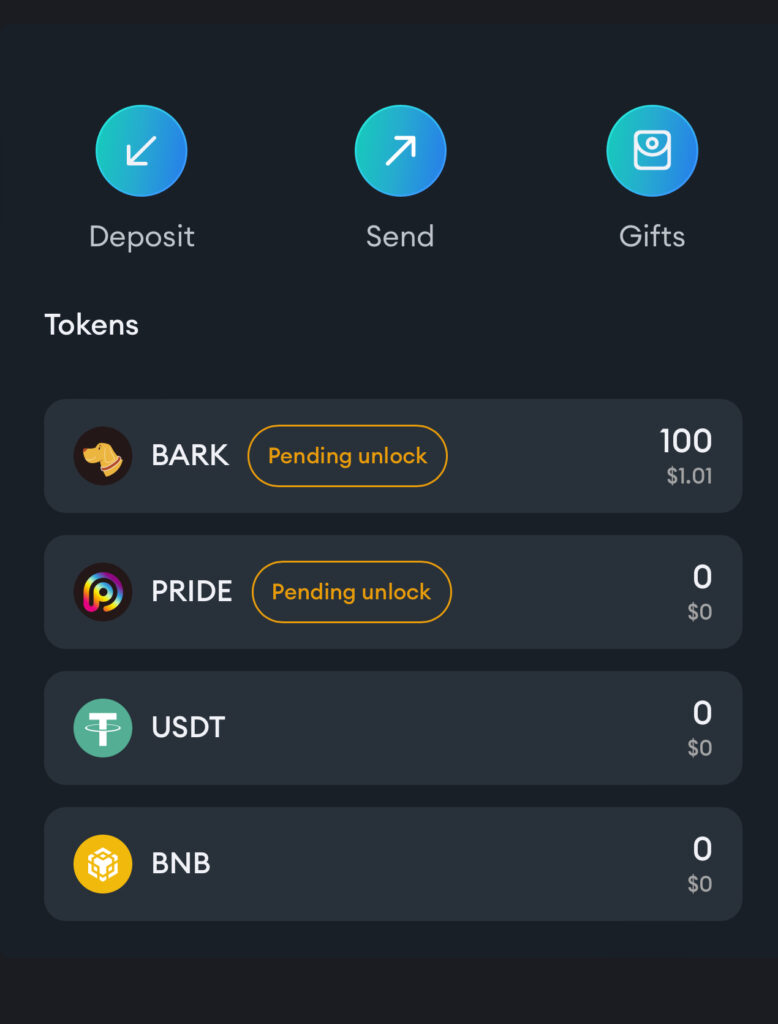
Task: Click the Tokens section heading
Action: tap(91, 325)
